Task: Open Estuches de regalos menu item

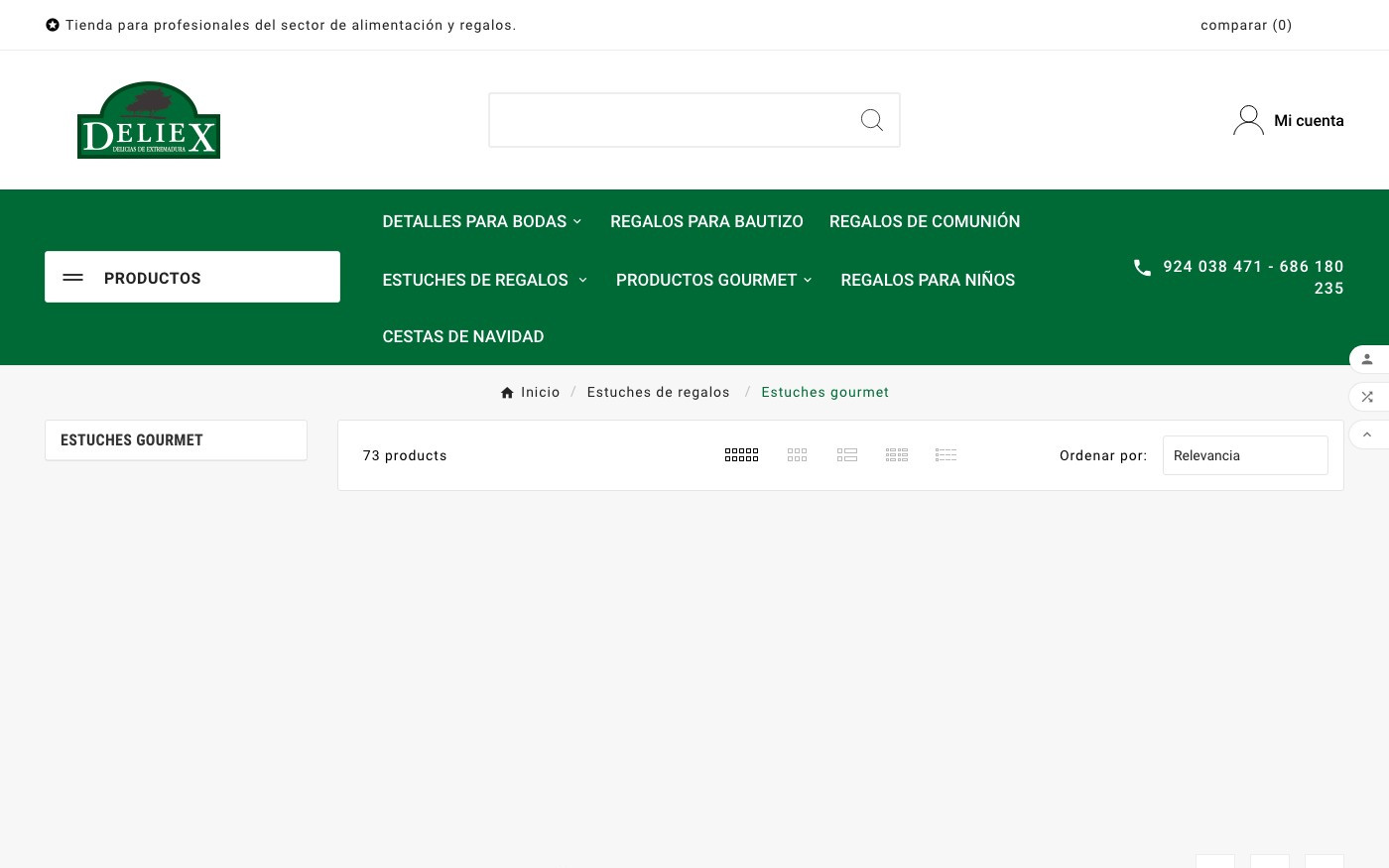Action: click(475, 280)
